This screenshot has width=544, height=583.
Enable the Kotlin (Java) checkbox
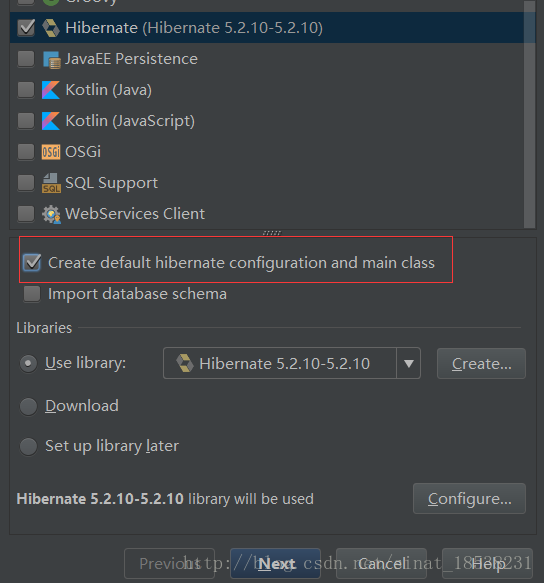(26, 90)
